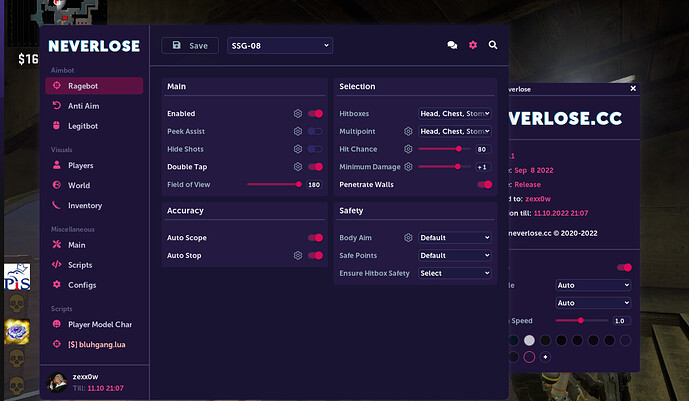Click the Save button
This screenshot has width=689, height=401.
190,46
